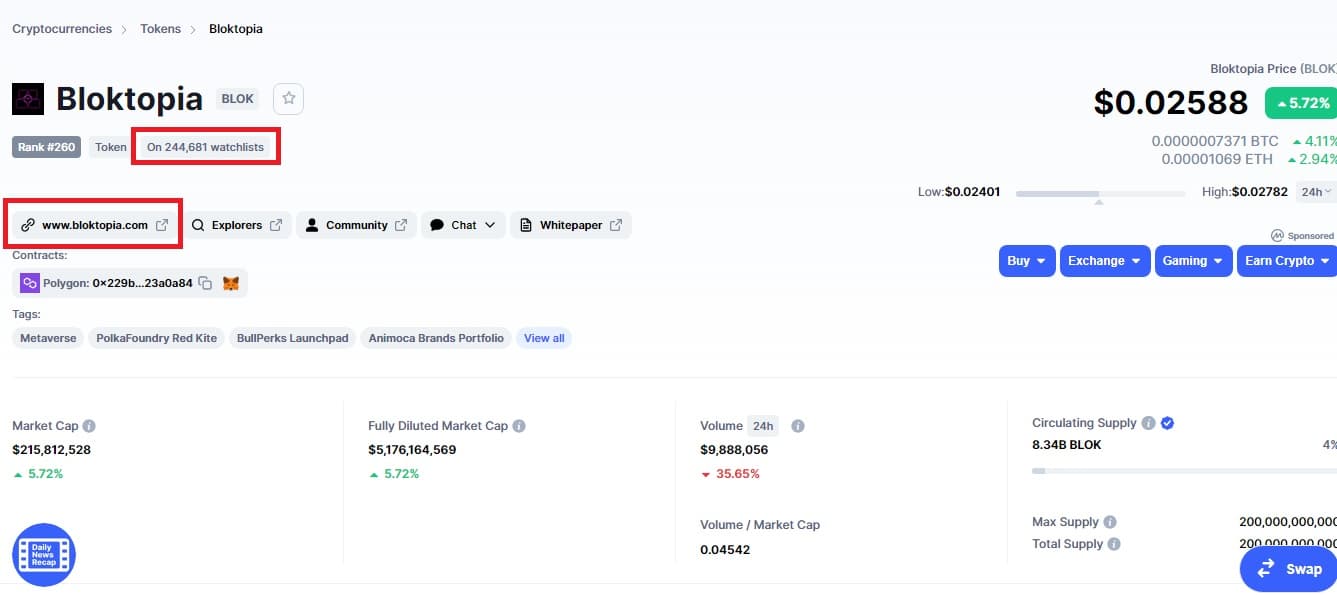The width and height of the screenshot is (1337, 595).
Task: Click the Bloktopia logo icon
Action: pyautogui.click(x=28, y=99)
